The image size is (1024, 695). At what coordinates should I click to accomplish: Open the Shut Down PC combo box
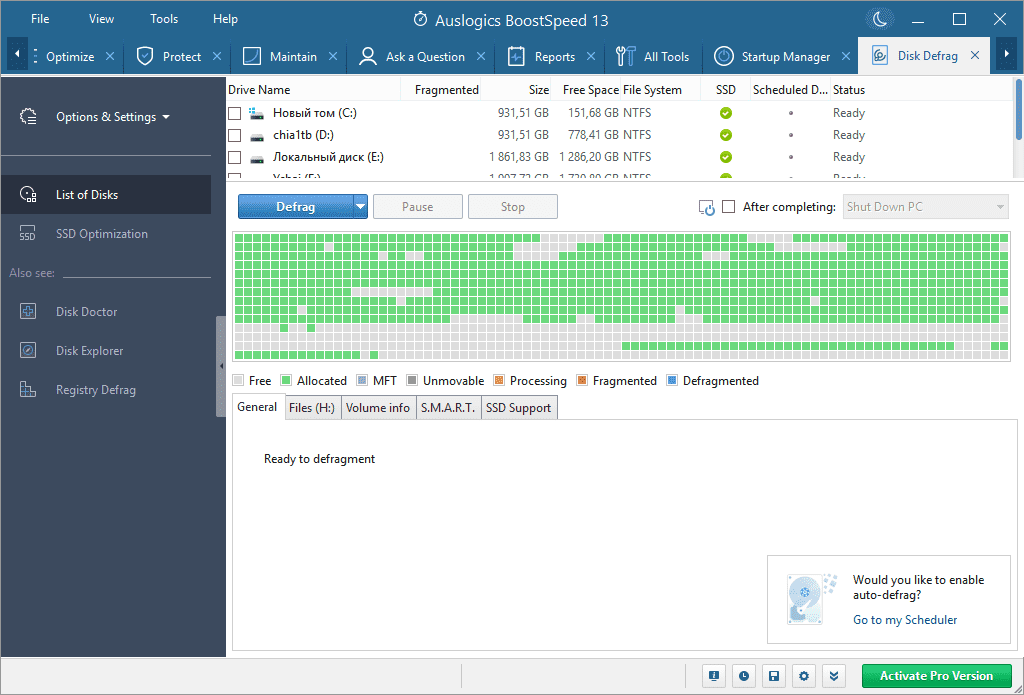tap(925, 207)
